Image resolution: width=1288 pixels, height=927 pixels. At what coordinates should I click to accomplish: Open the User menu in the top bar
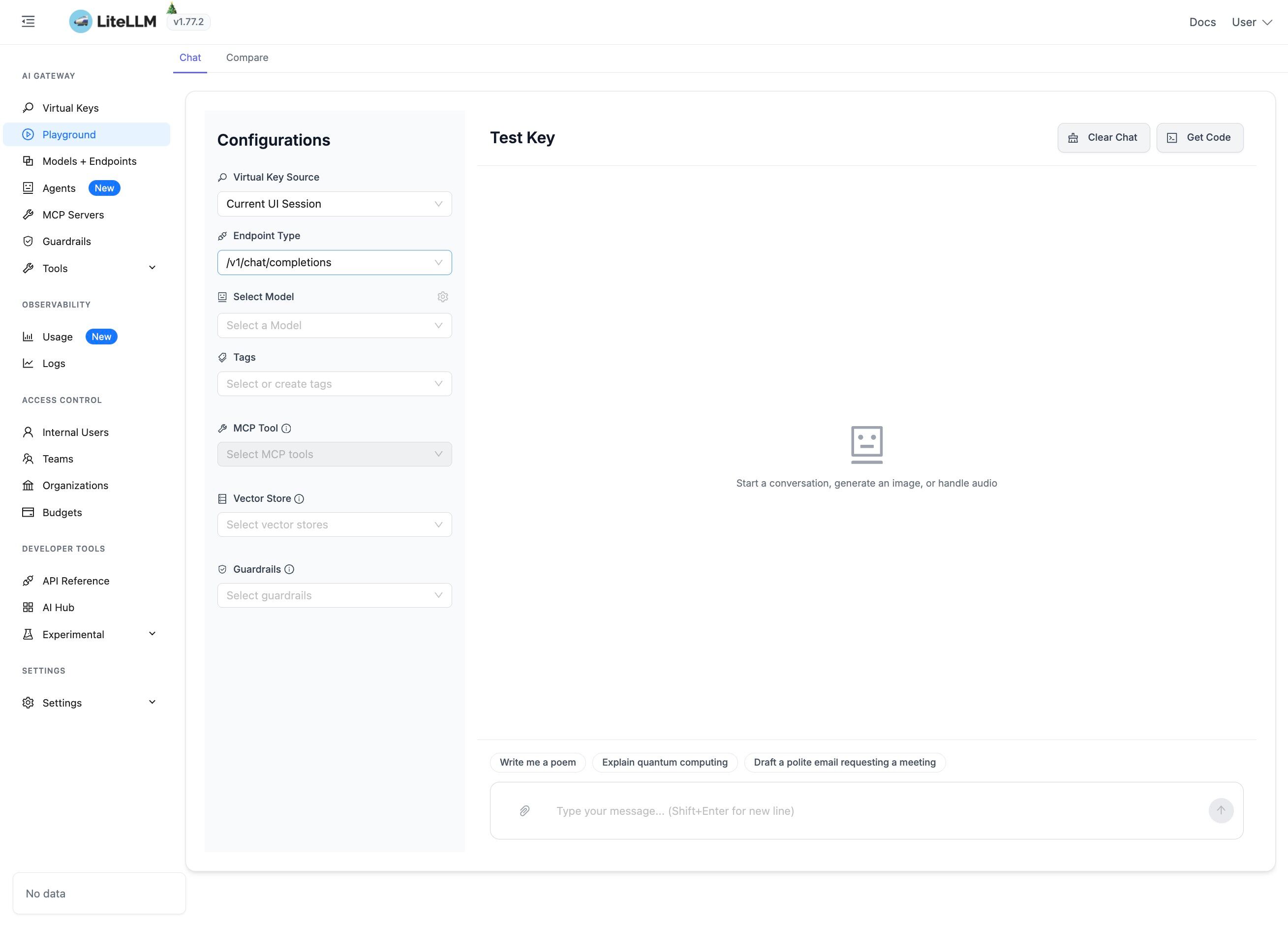(1251, 22)
